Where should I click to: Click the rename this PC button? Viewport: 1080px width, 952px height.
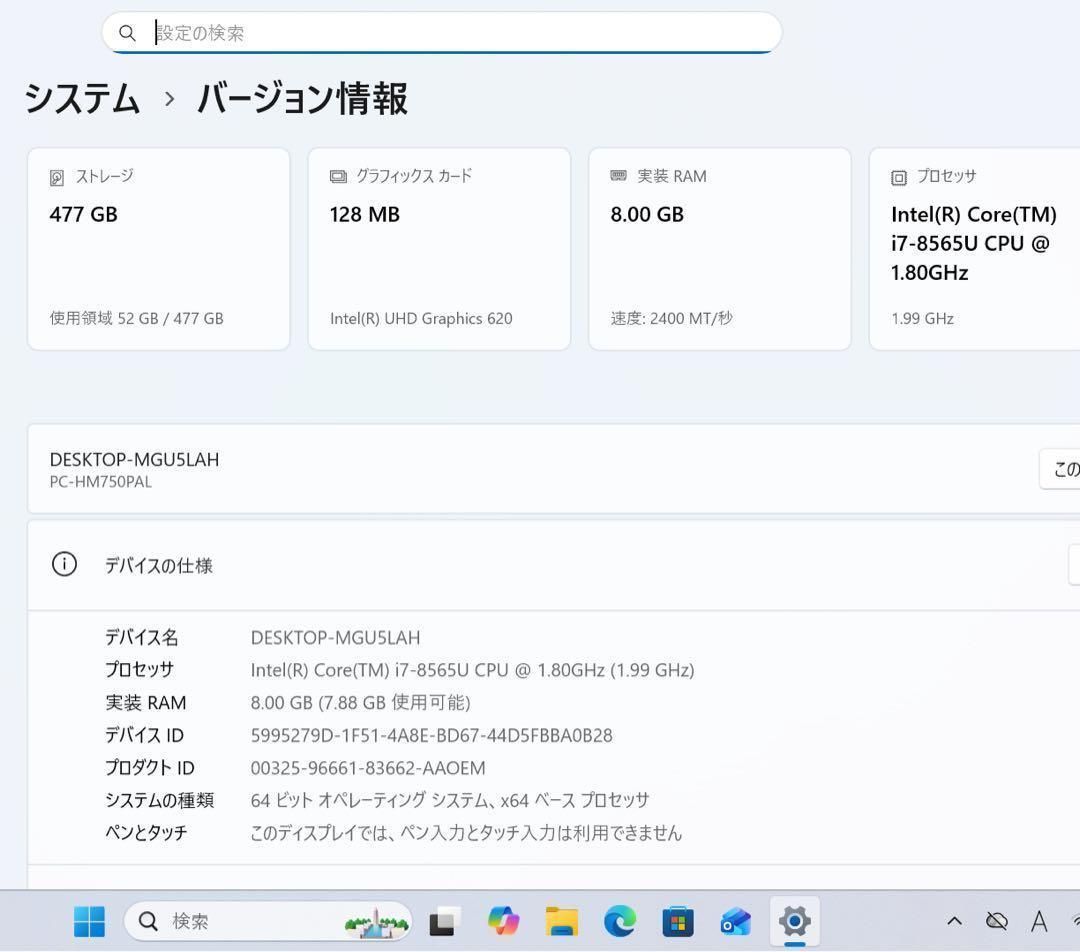tap(1063, 469)
